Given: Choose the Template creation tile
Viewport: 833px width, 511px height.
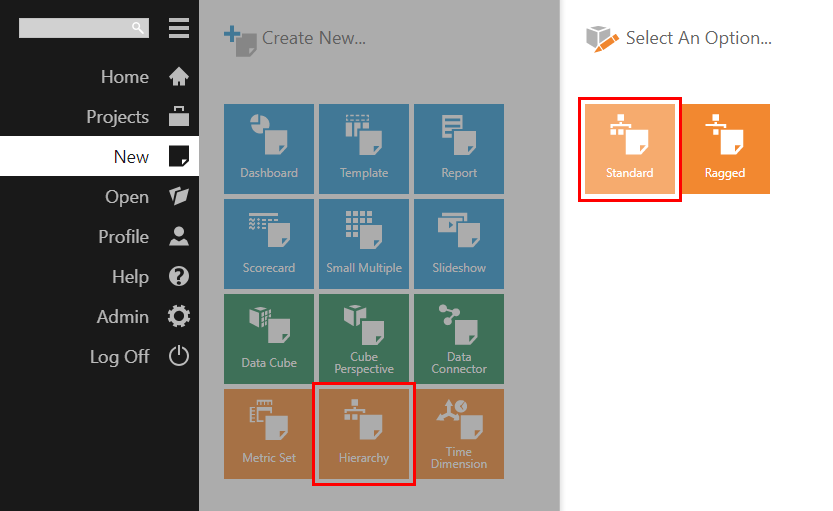Looking at the screenshot, I should (364, 149).
